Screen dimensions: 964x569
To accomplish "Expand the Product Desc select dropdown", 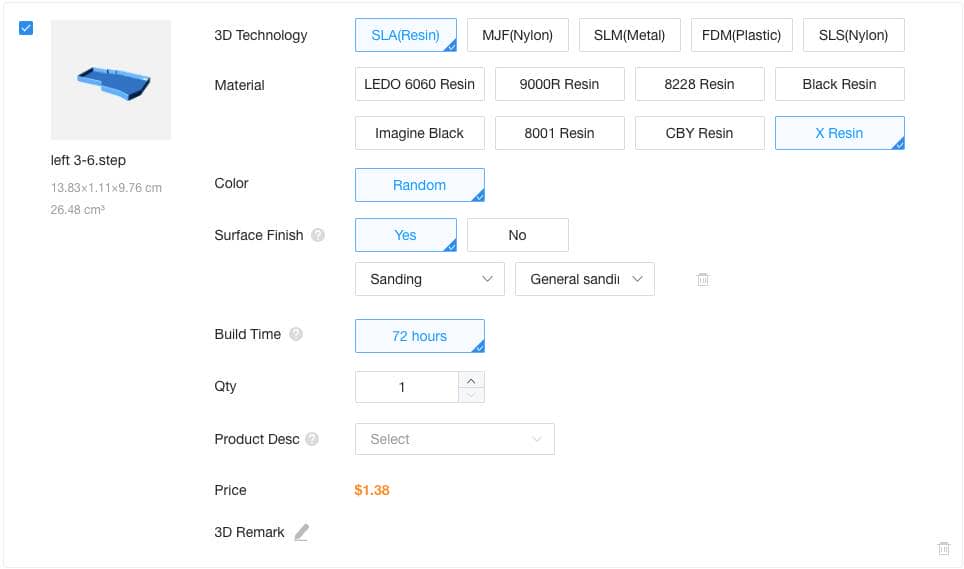I will coord(454,439).
